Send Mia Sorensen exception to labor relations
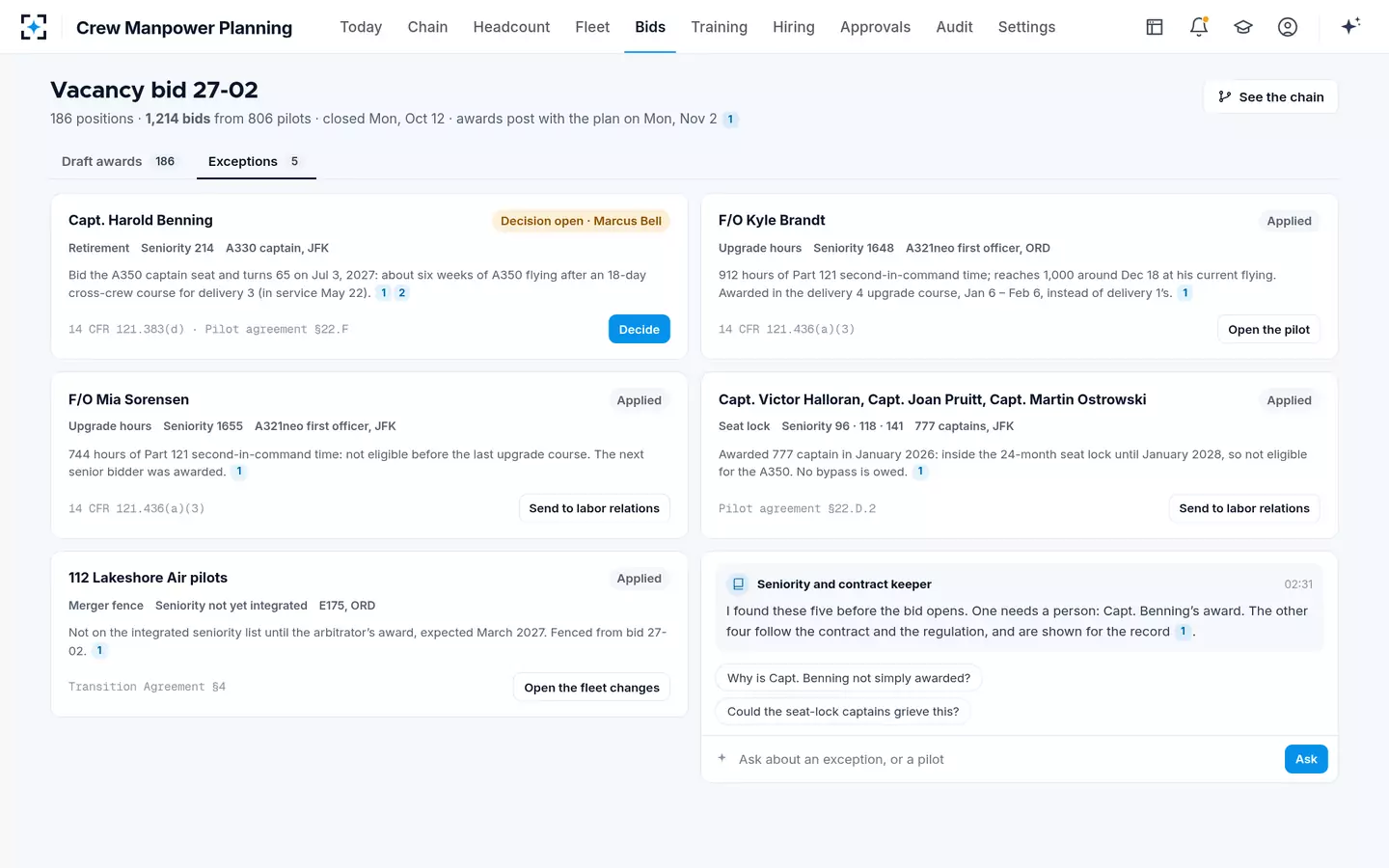The image size is (1389, 868). pyautogui.click(x=594, y=508)
